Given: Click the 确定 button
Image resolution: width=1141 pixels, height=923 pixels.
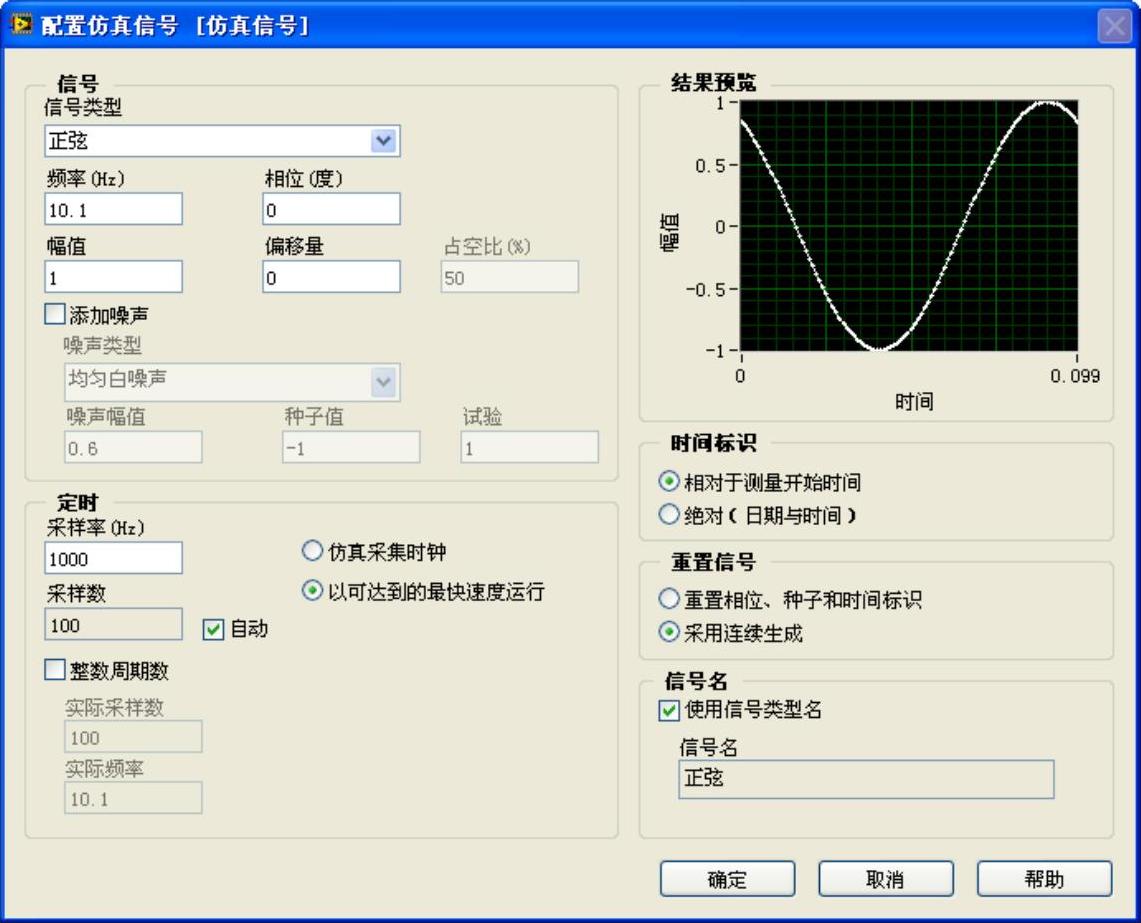Looking at the screenshot, I should [727, 879].
